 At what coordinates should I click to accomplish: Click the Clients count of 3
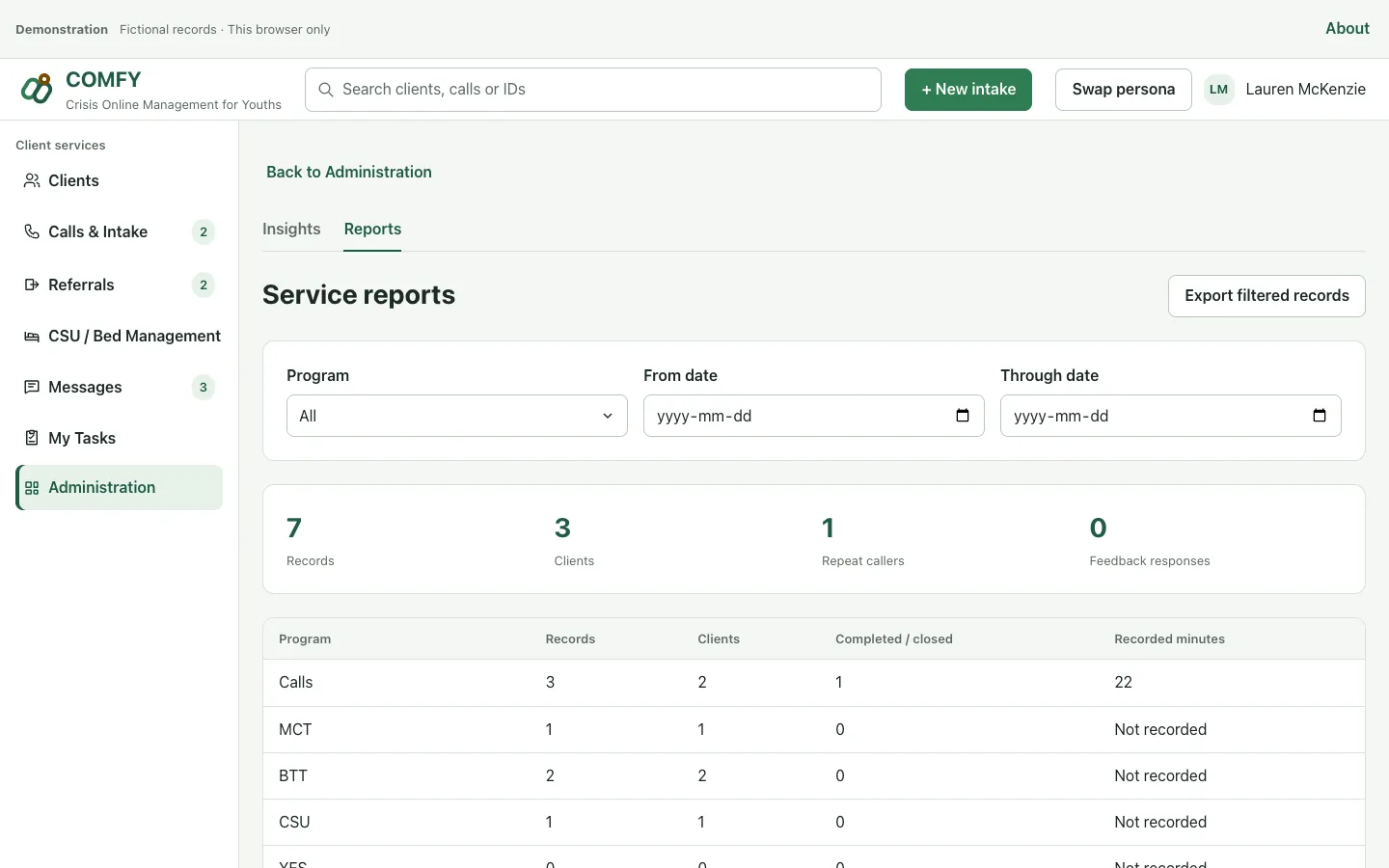pyautogui.click(x=562, y=528)
